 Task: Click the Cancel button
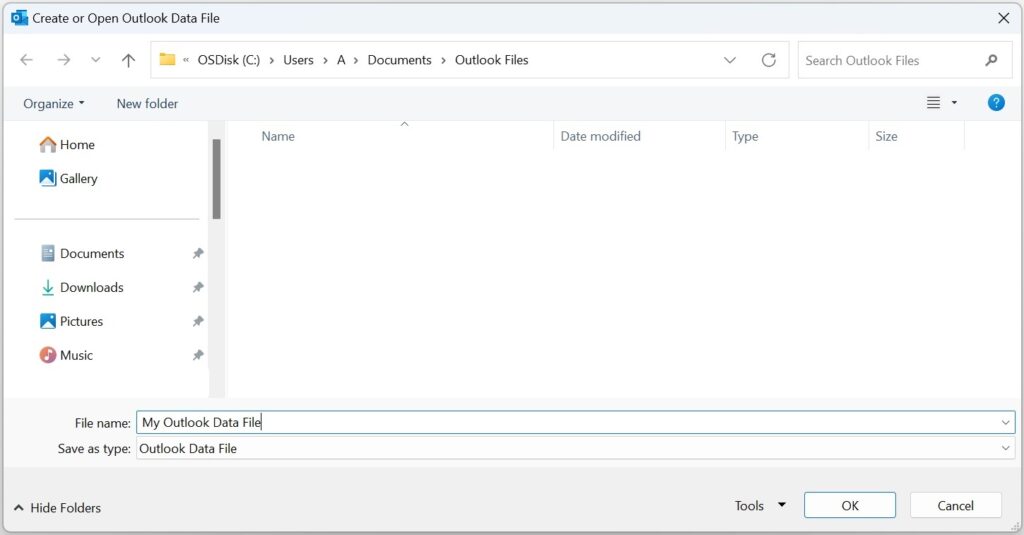(955, 506)
